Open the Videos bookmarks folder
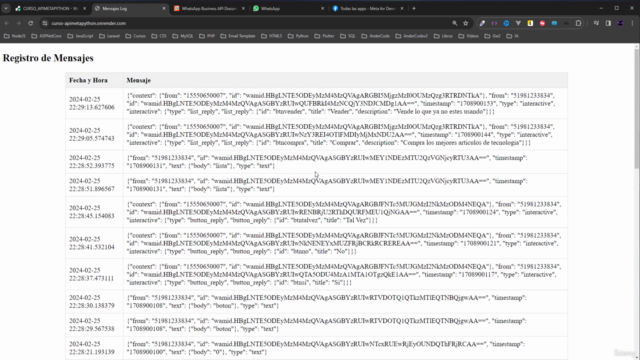Screen dimensions: 640x360 point(469,36)
